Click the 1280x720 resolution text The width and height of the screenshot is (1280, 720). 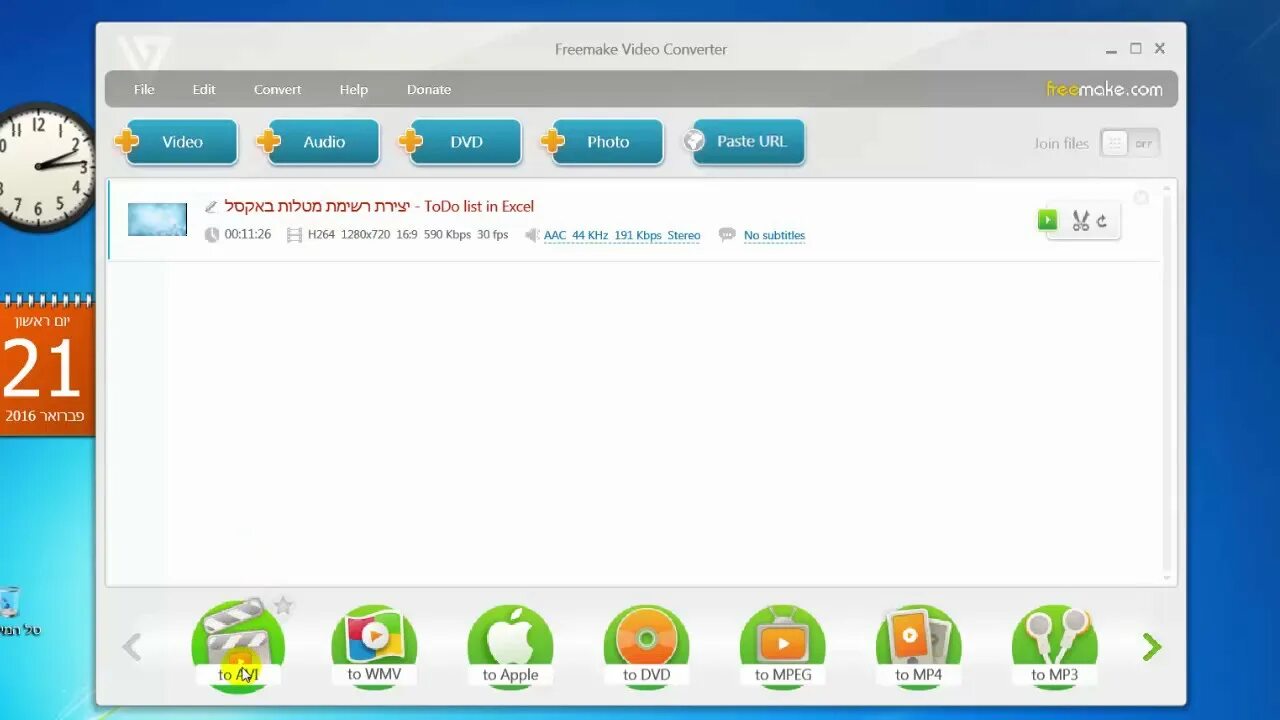(365, 235)
